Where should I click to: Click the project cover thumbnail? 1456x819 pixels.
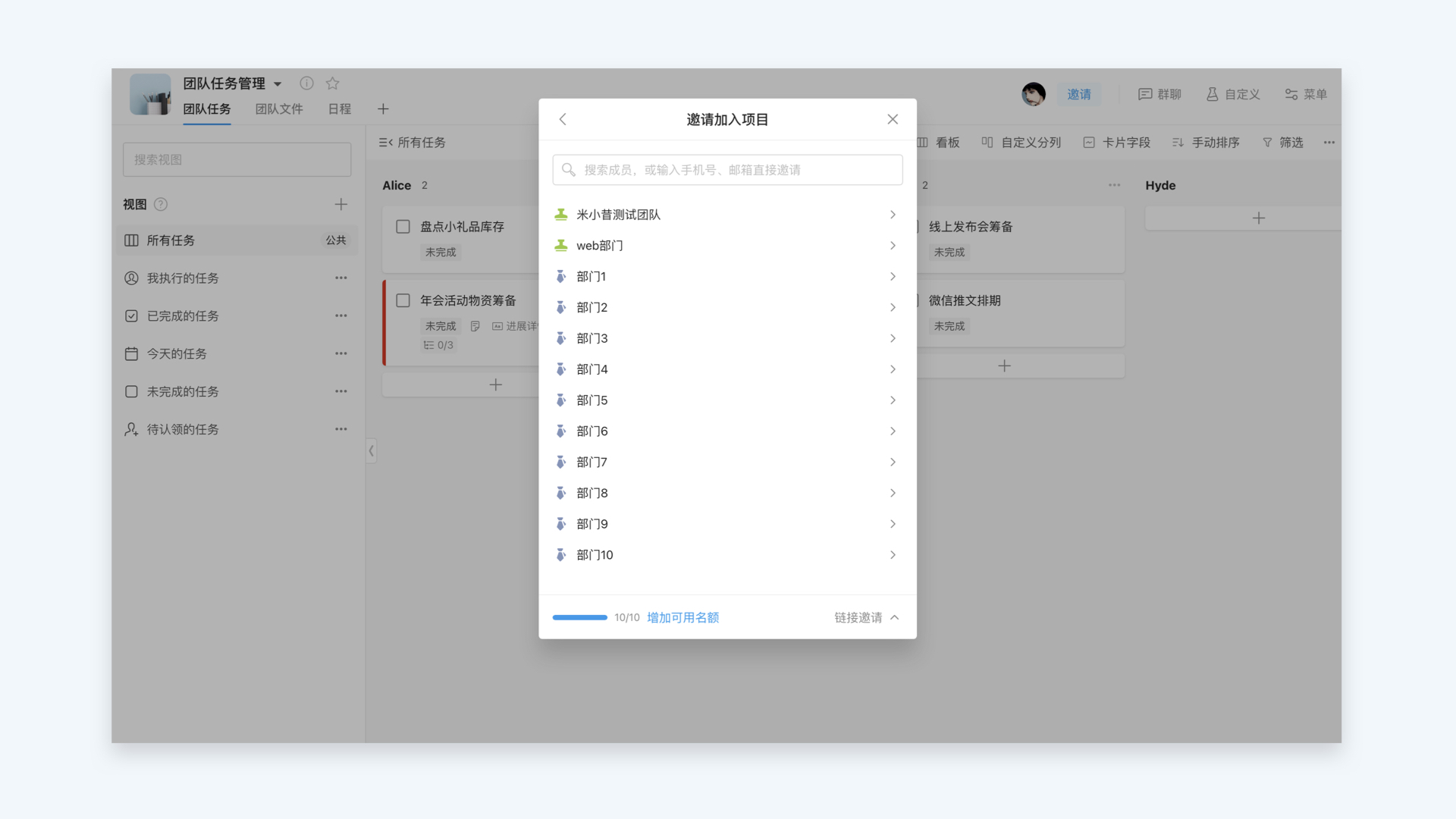(x=150, y=94)
